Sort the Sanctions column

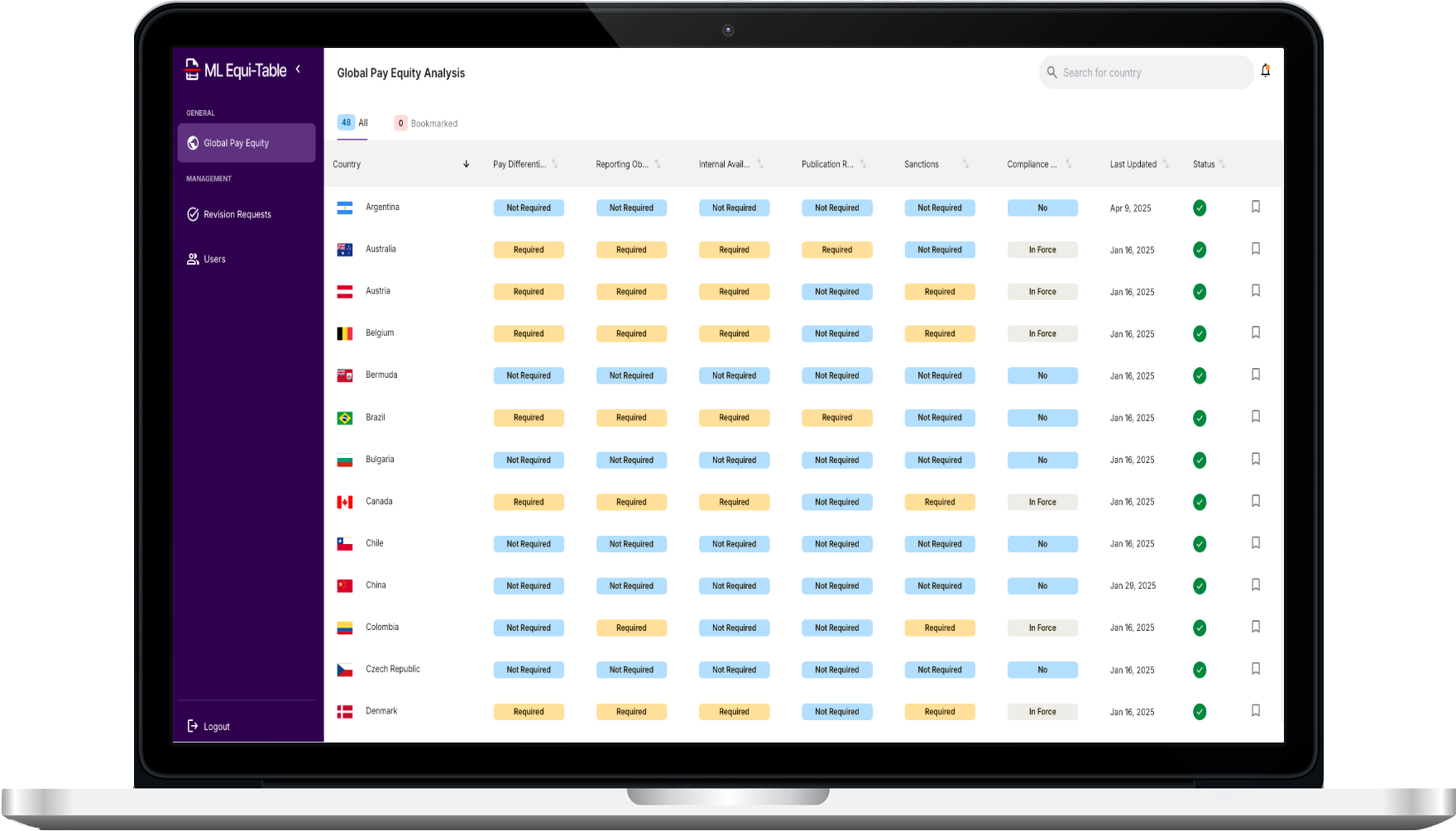pyautogui.click(x=965, y=165)
